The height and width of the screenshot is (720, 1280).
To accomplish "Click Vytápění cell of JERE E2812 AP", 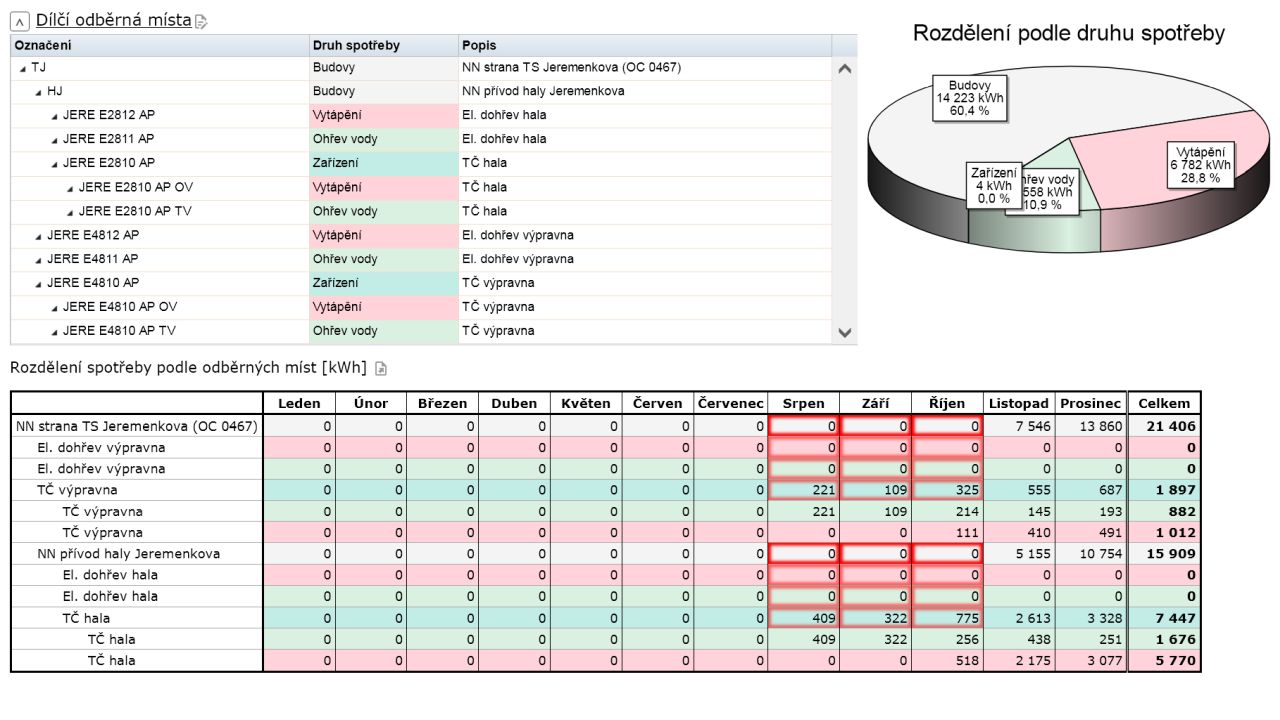I will 384,115.
